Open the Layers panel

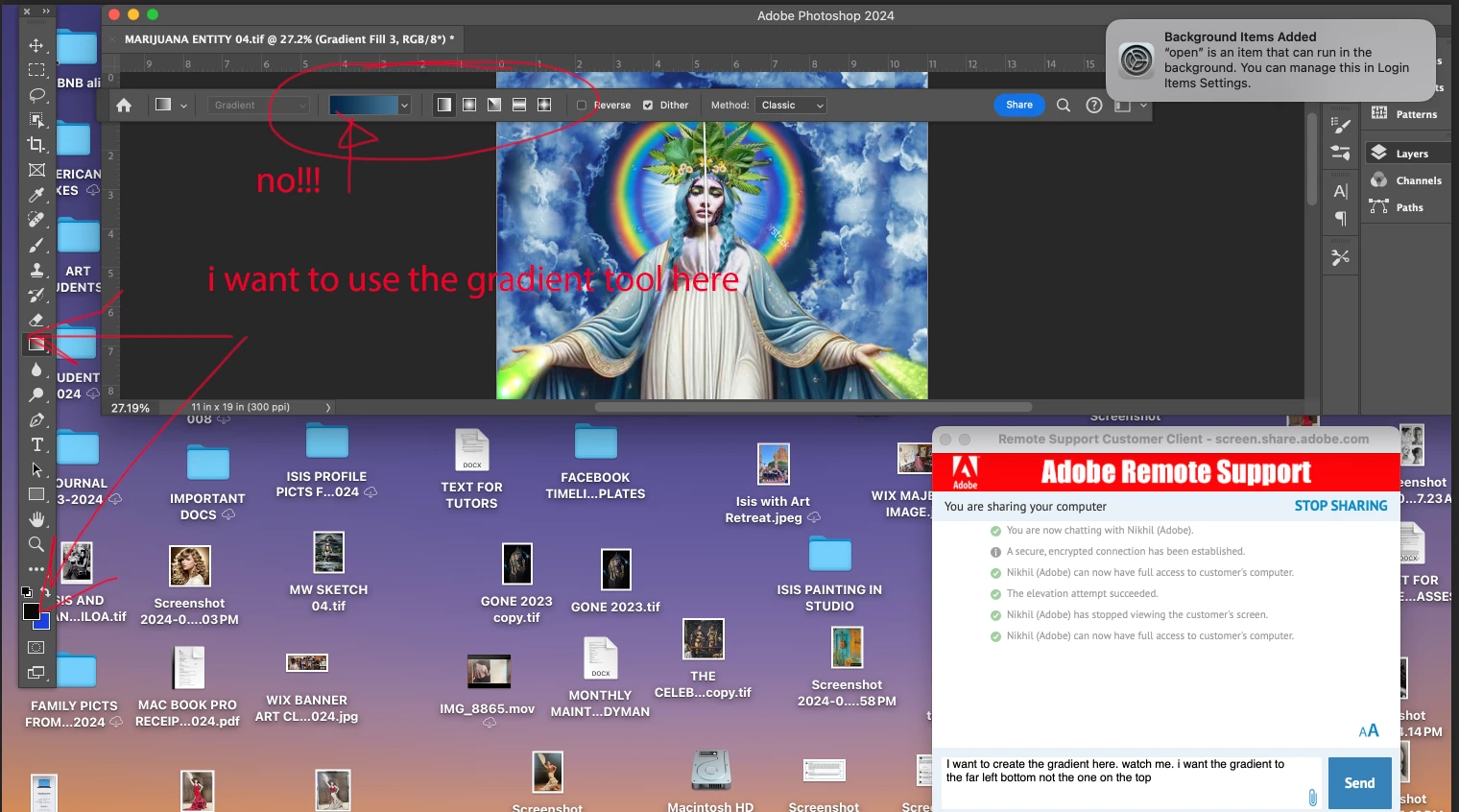[1406, 154]
